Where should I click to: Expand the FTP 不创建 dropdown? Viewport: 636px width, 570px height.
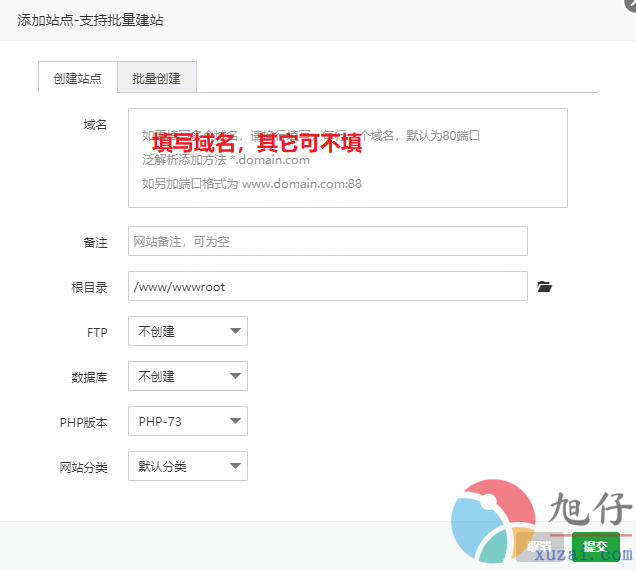pyautogui.click(x=187, y=331)
